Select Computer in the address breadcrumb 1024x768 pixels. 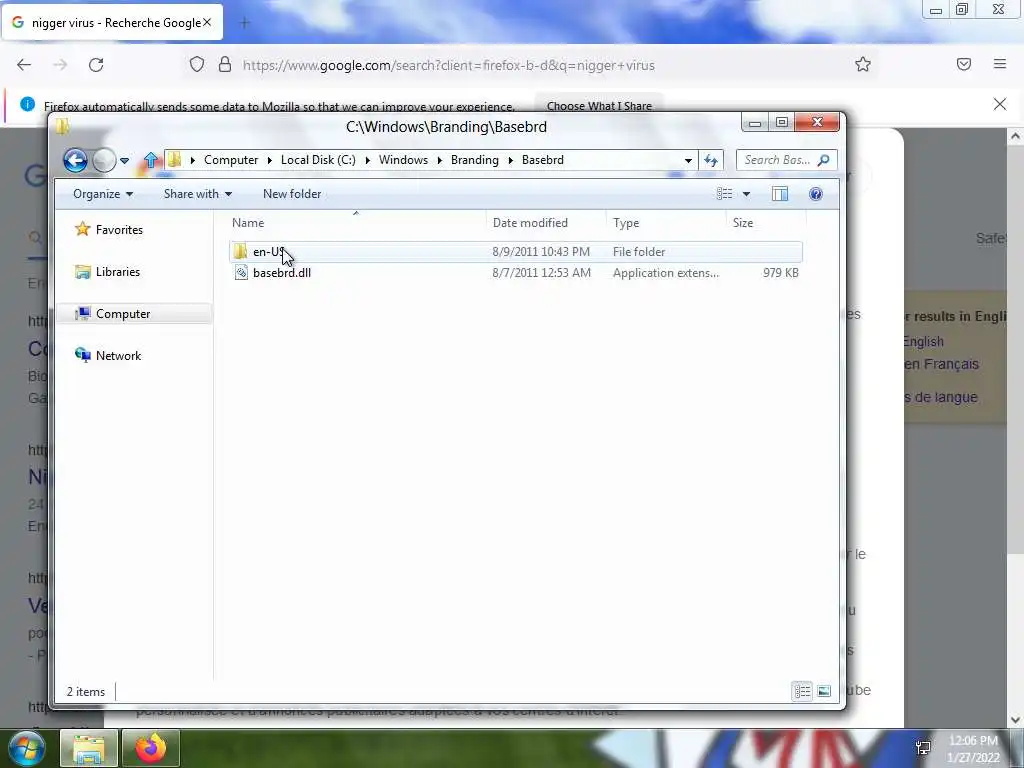231,160
